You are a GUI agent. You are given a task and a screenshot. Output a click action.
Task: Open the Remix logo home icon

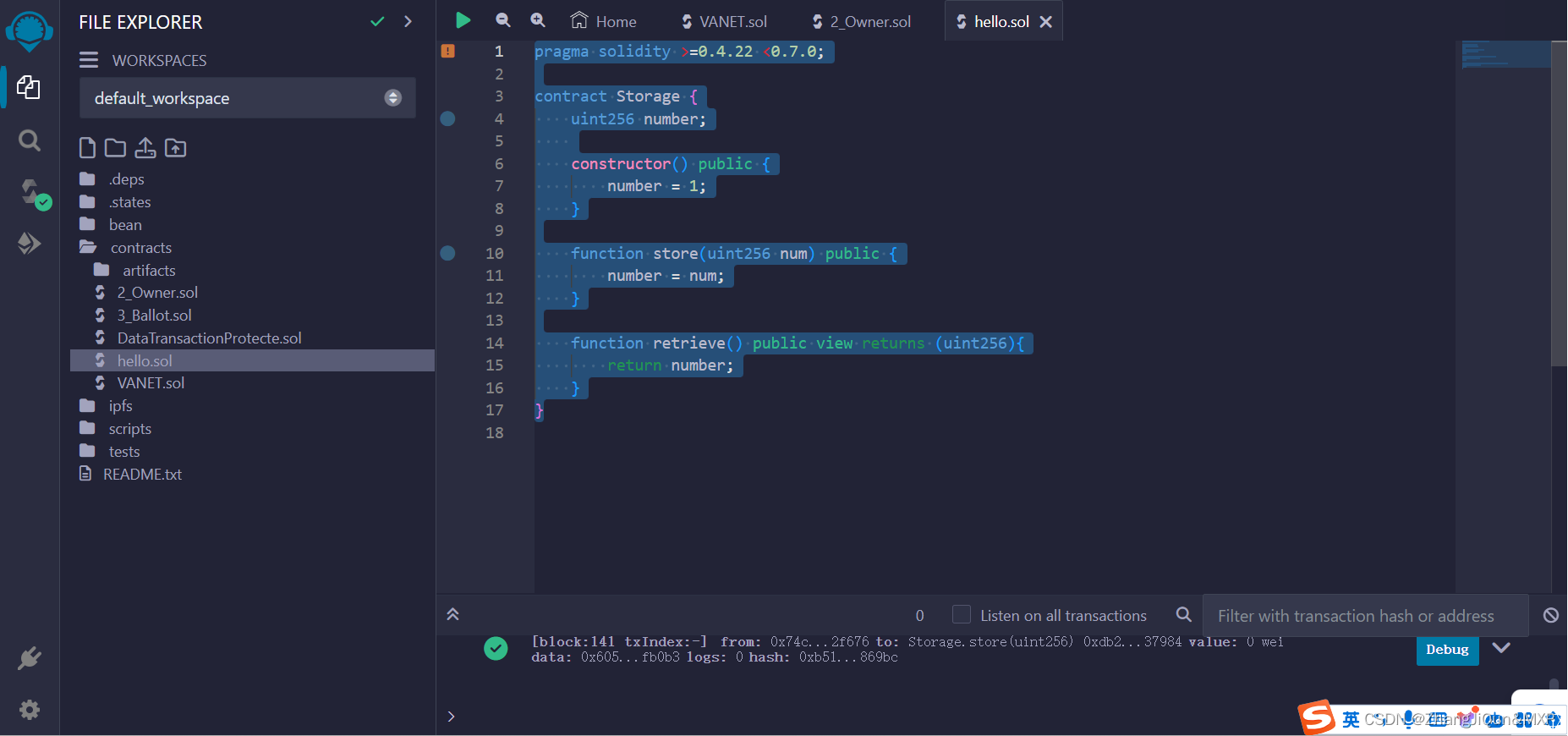30,31
